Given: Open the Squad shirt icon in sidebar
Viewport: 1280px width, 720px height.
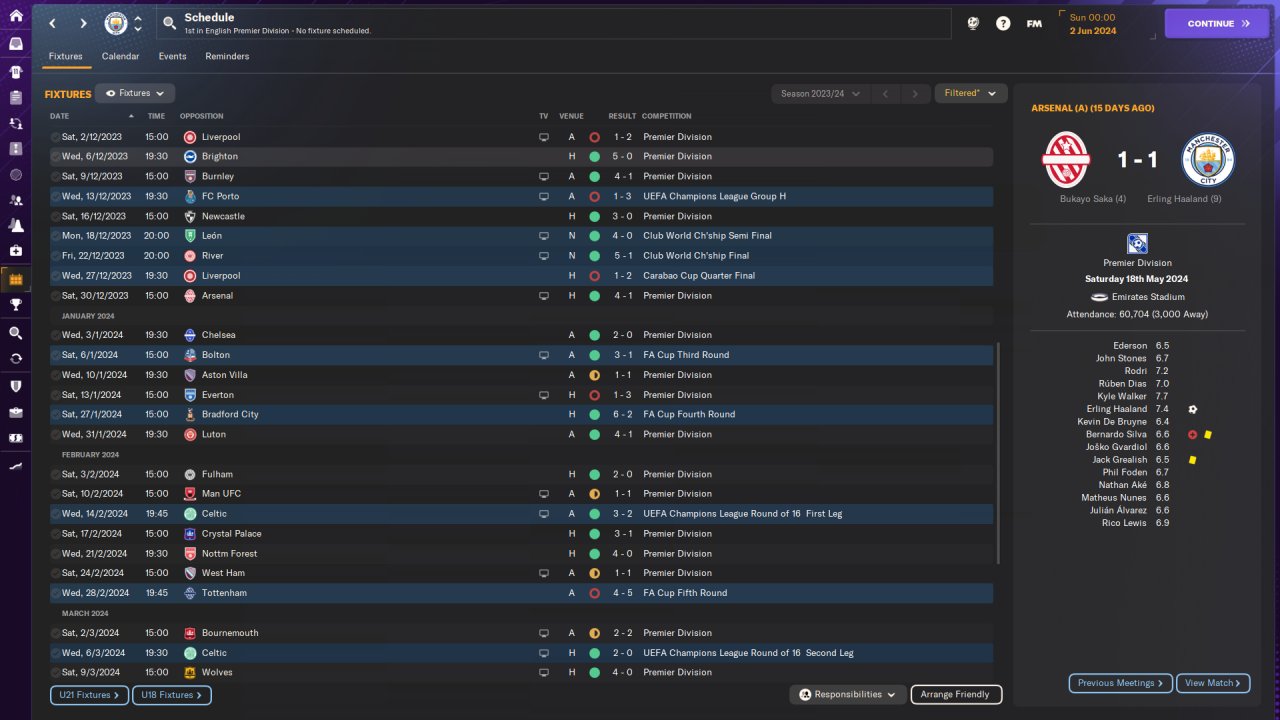Looking at the screenshot, I should [x=15, y=72].
